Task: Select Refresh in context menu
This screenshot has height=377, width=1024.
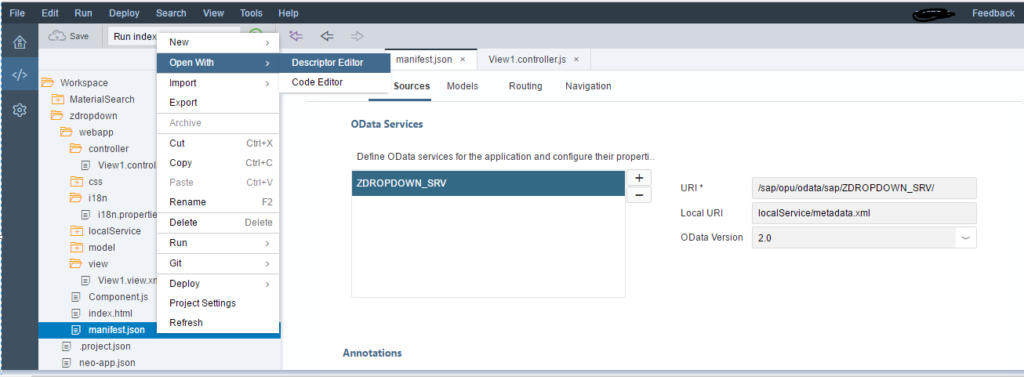Action: (218, 323)
